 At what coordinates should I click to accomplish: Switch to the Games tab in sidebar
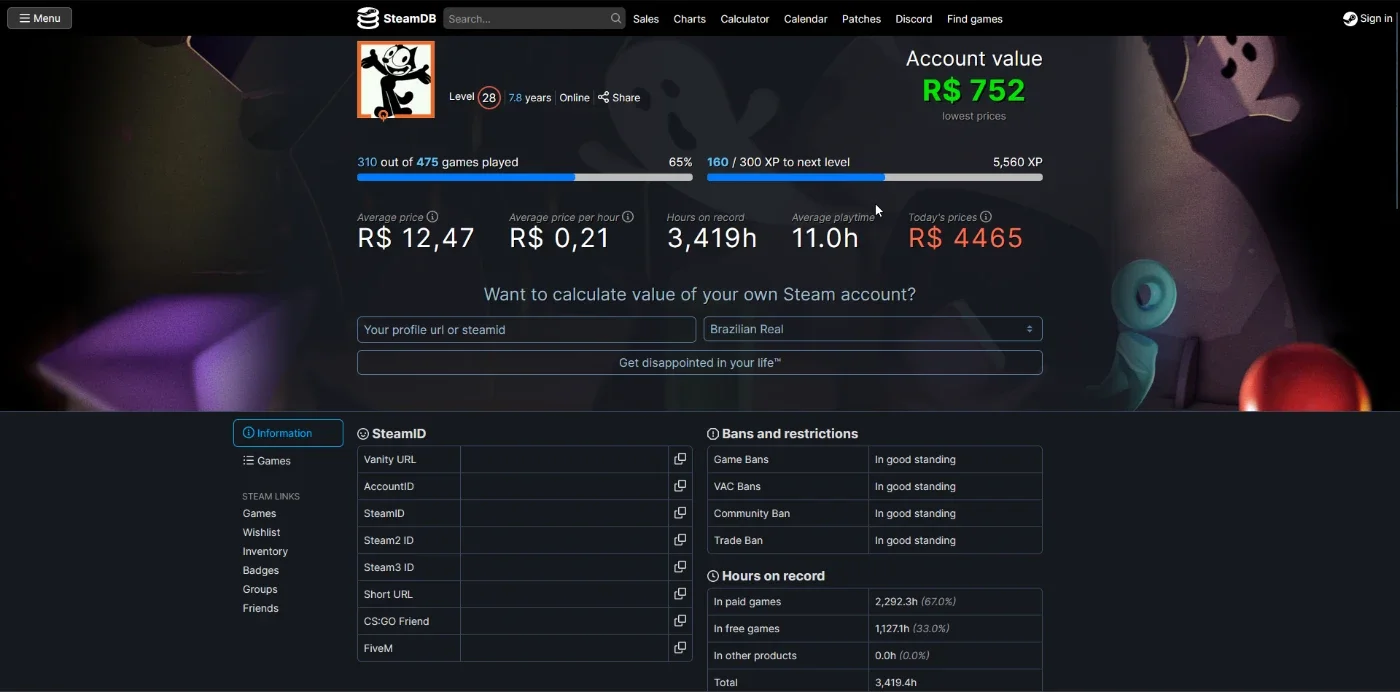click(x=267, y=461)
